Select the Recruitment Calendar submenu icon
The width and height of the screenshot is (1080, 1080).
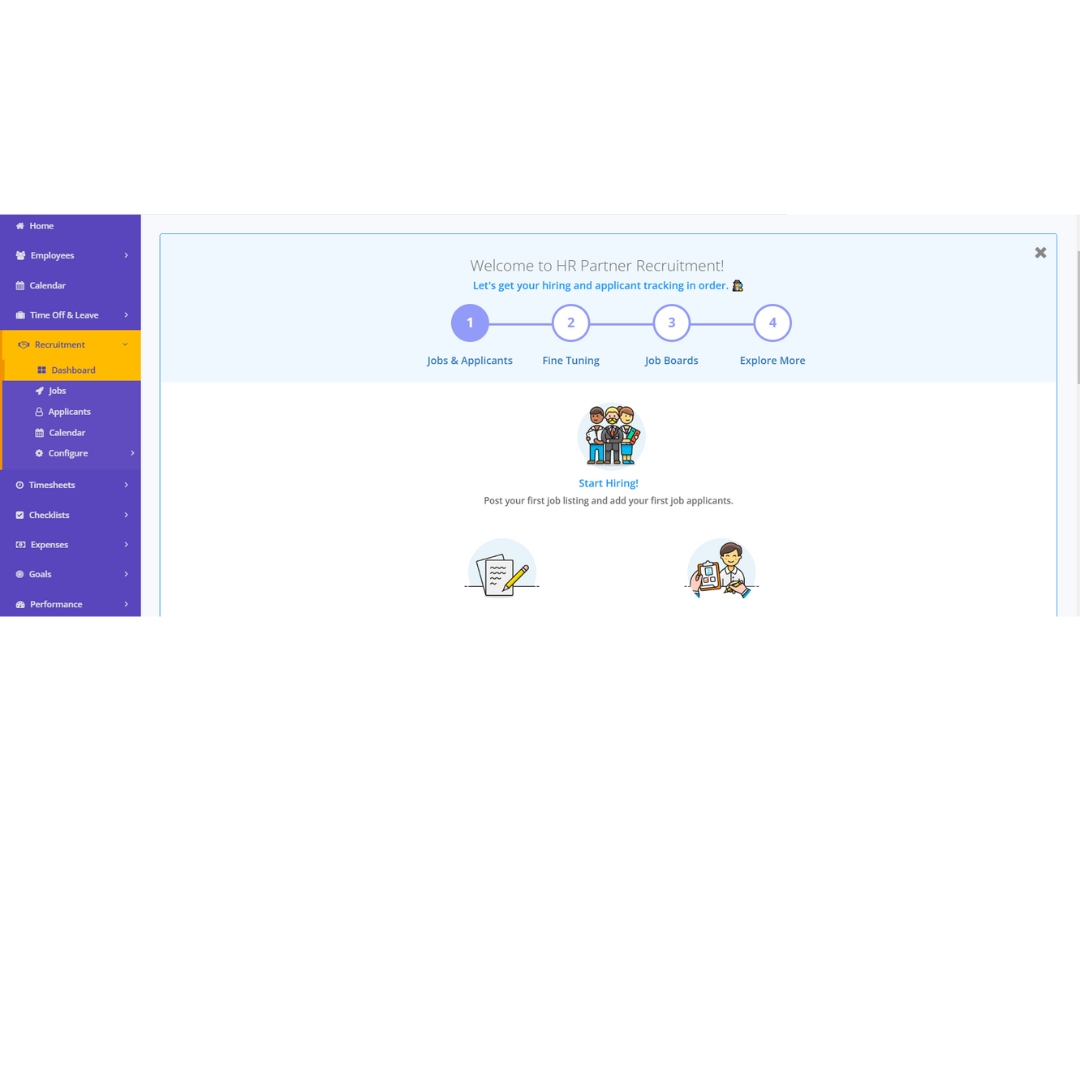tap(40, 433)
